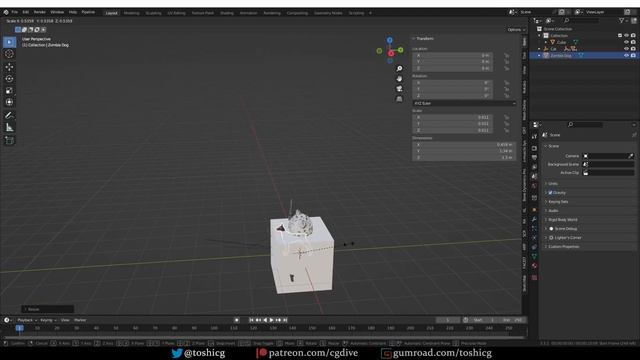This screenshot has height=360, width=640.
Task: Toggle visibility eye of Collection row
Action: (x=627, y=36)
